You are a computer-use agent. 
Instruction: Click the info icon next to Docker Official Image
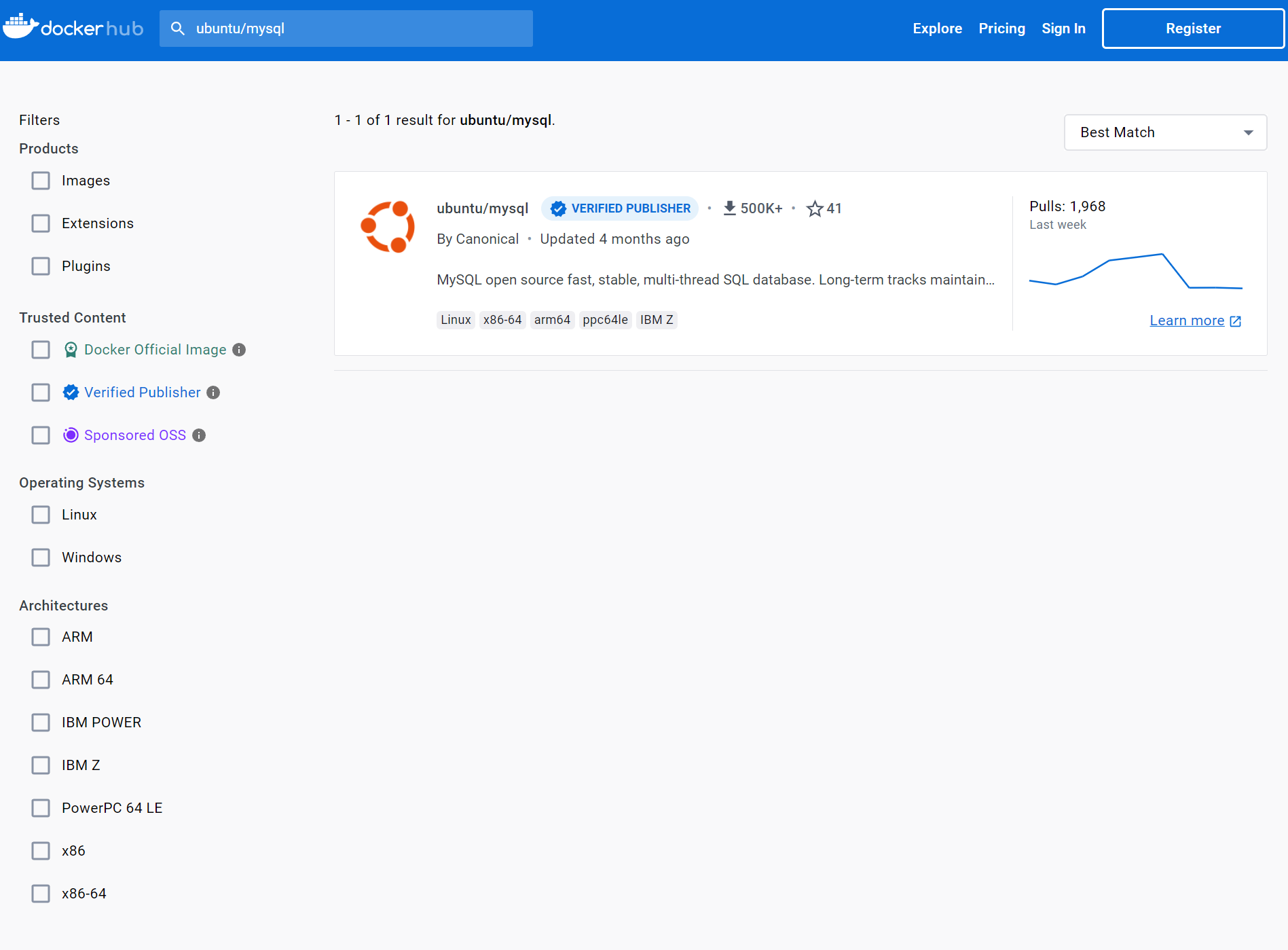[x=239, y=350]
